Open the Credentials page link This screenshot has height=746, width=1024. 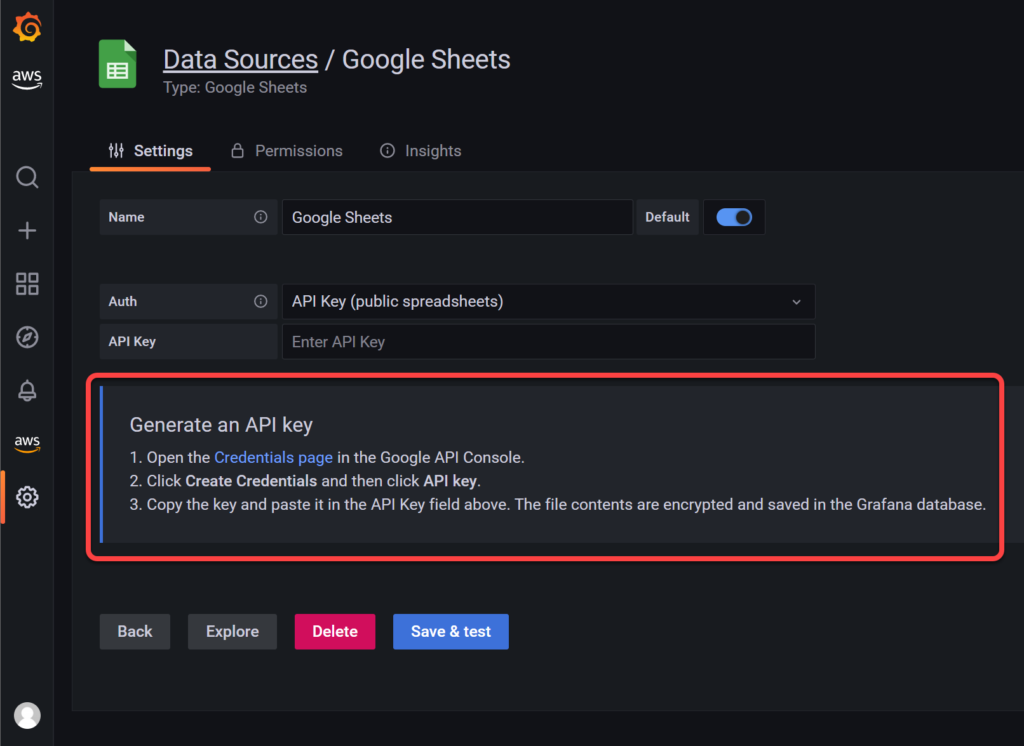(x=273, y=457)
